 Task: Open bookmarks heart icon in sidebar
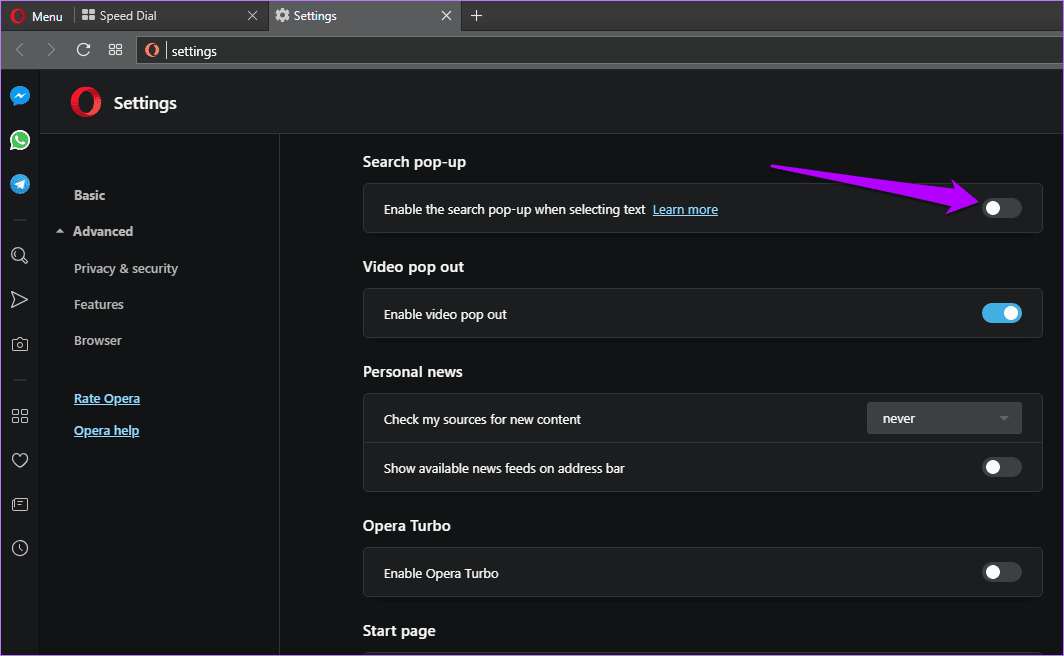[x=20, y=460]
